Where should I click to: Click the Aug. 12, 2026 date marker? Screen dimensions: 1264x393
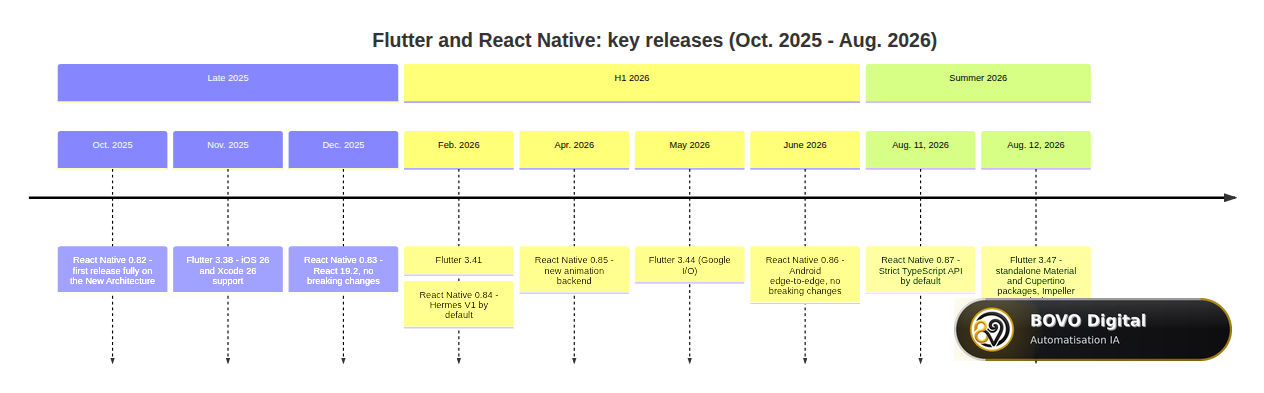pyautogui.click(x=1036, y=150)
